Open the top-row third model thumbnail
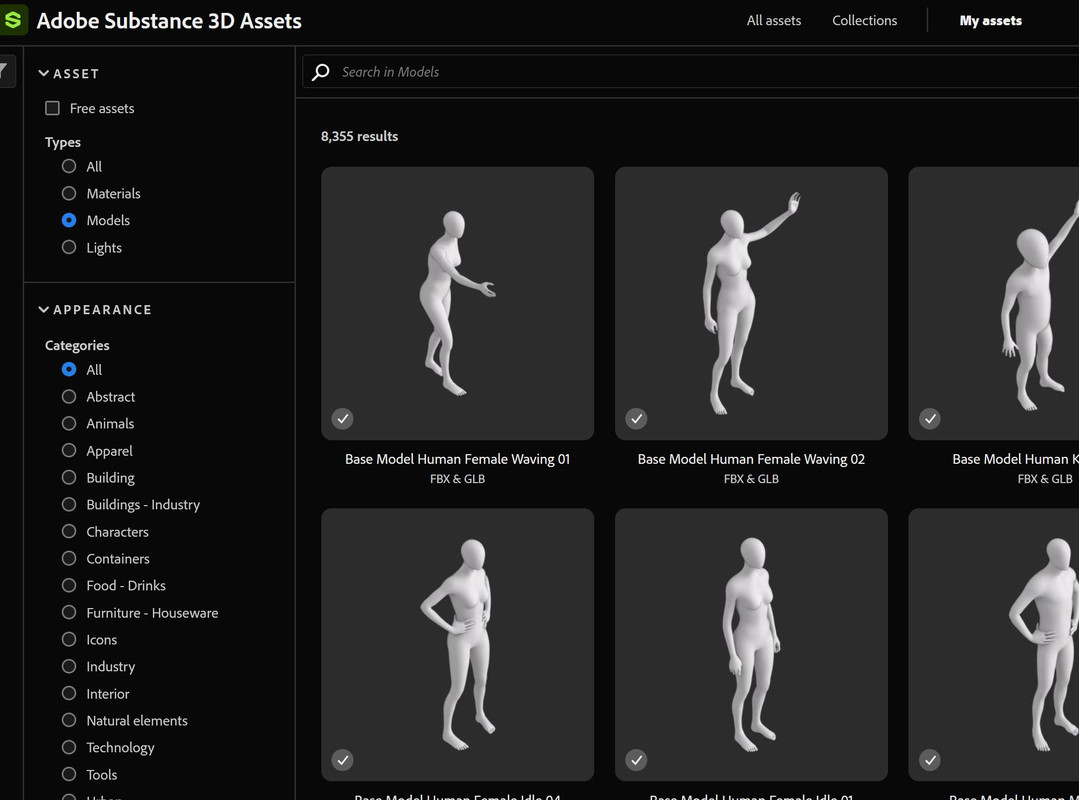 [x=994, y=303]
